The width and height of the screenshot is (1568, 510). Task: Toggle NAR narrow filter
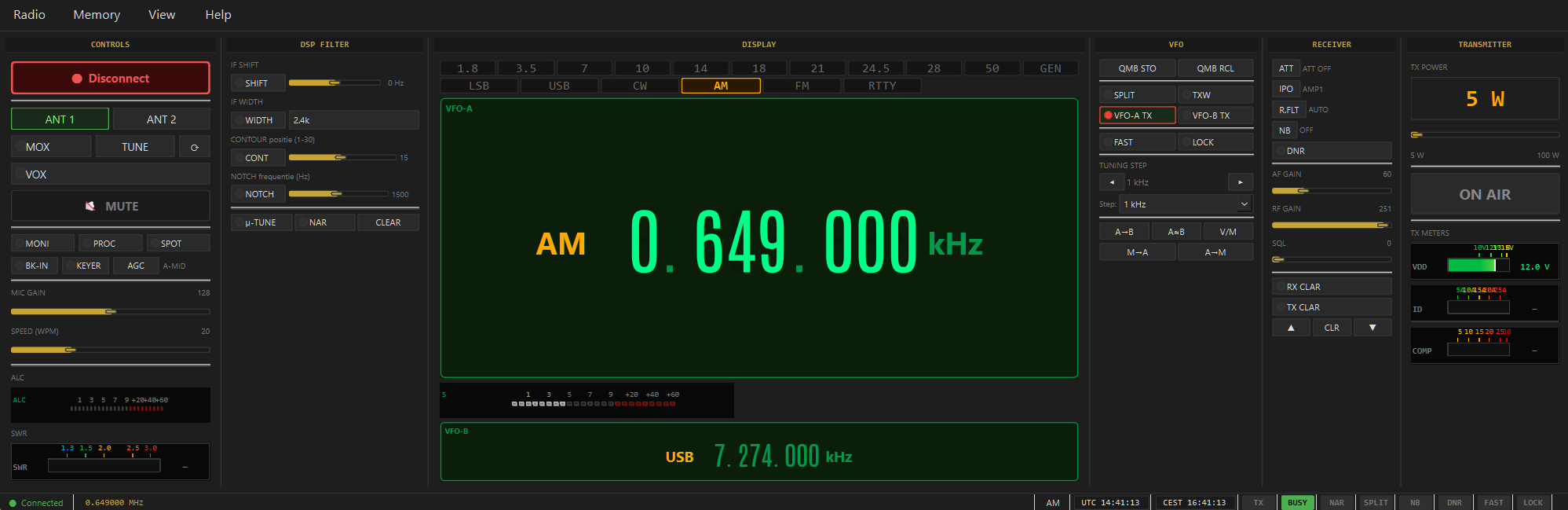coord(325,222)
